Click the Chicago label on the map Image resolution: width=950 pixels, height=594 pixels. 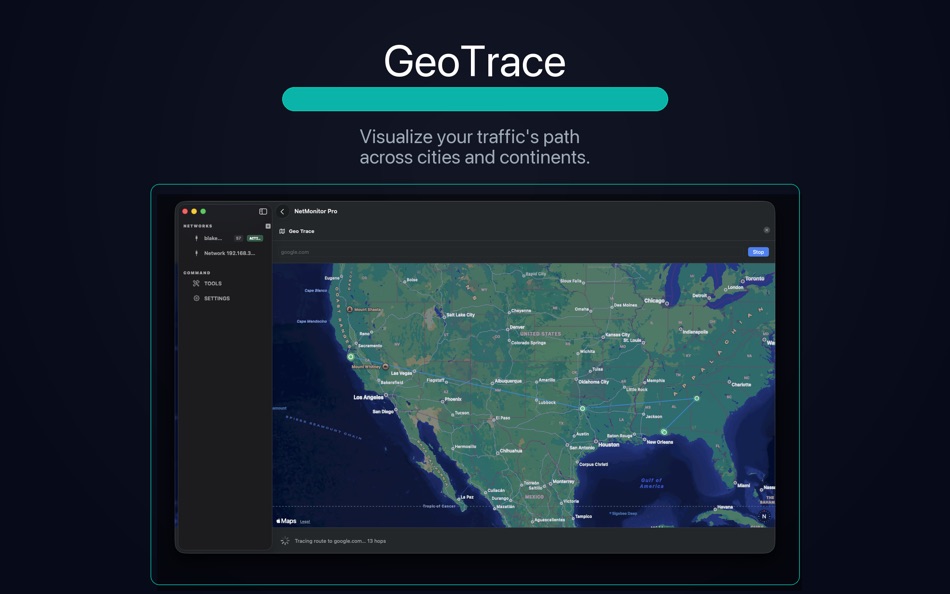(x=654, y=301)
